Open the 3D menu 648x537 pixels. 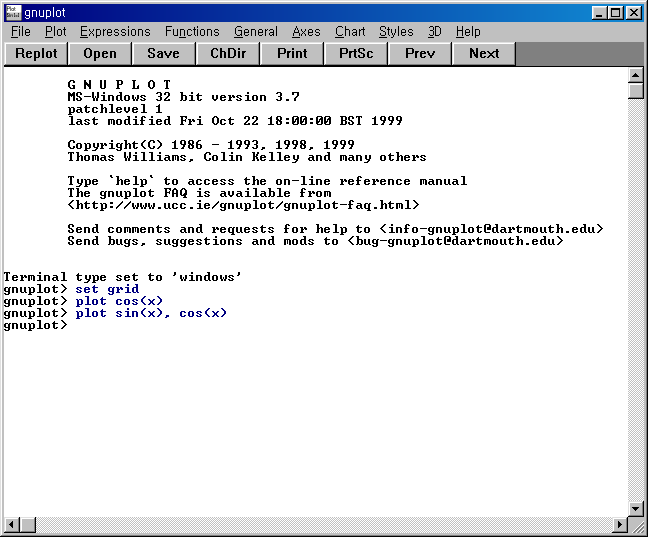(434, 32)
